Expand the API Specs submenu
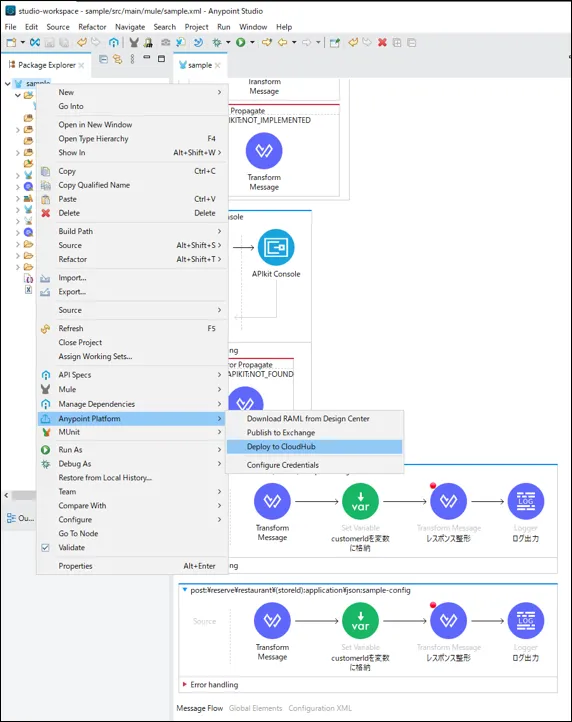Image resolution: width=572 pixels, height=722 pixels. (133, 375)
